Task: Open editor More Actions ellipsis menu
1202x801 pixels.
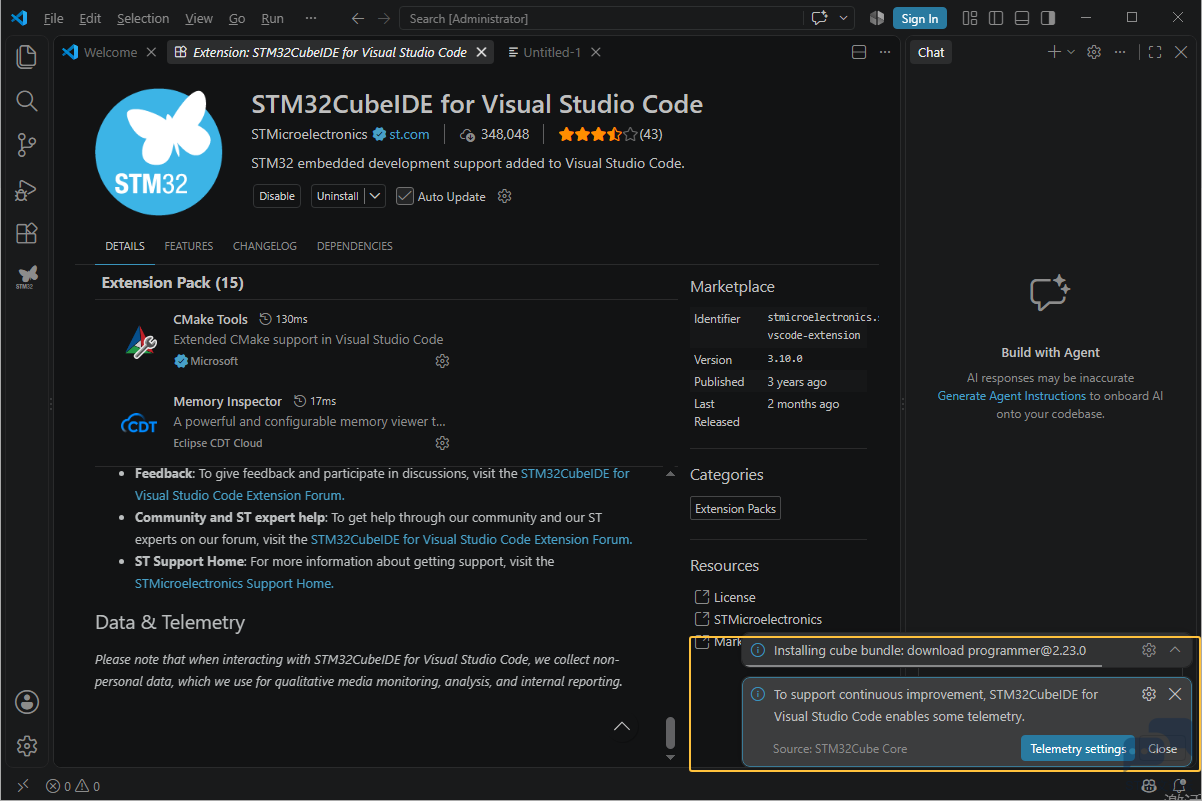Action: coord(884,52)
